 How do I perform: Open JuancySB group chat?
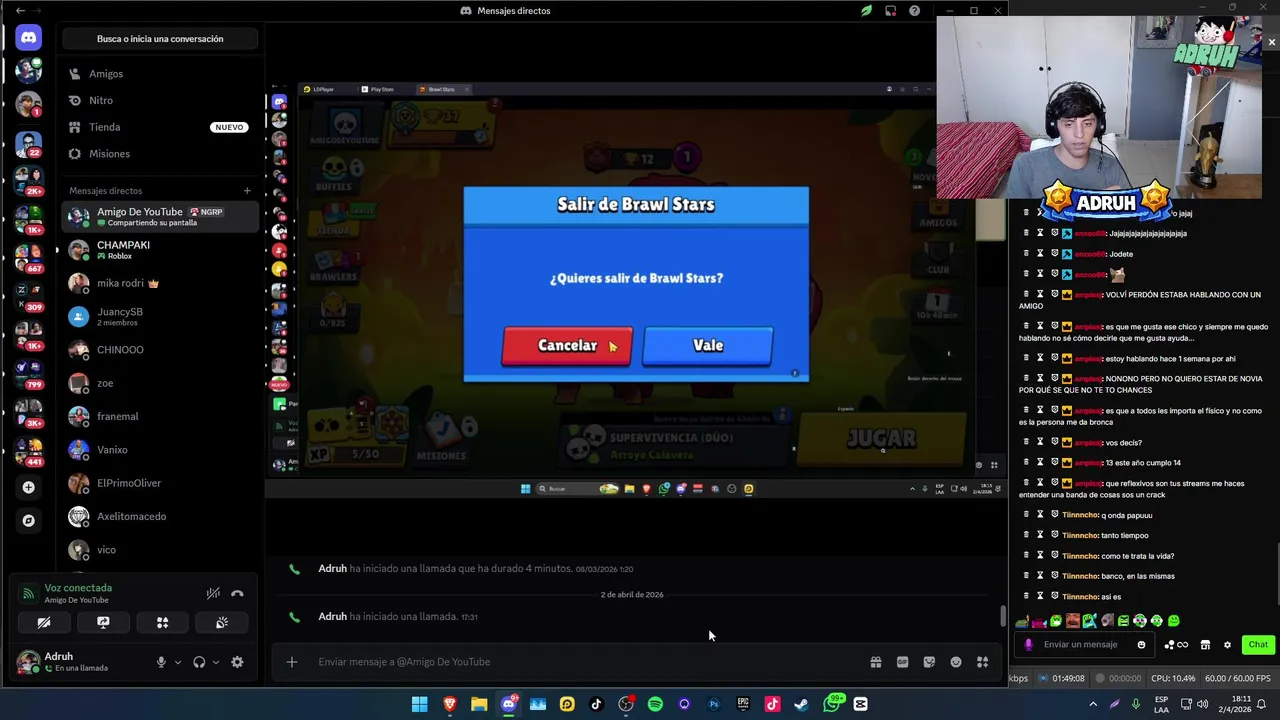click(x=160, y=316)
